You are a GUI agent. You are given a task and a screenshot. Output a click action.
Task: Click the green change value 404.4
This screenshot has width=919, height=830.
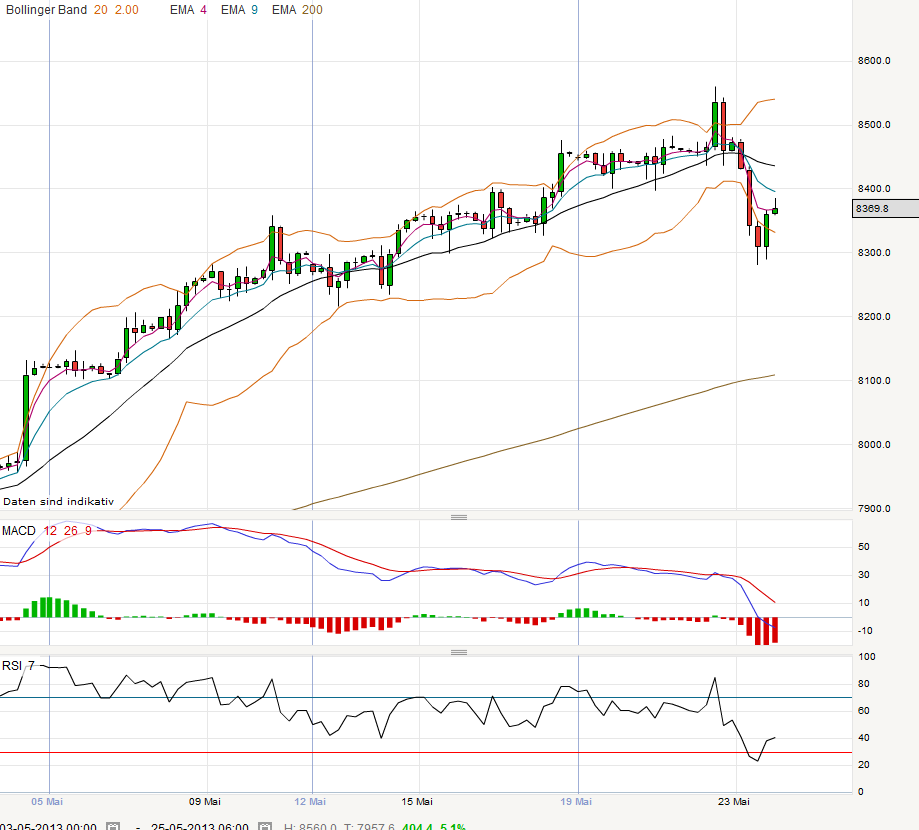click(417, 827)
